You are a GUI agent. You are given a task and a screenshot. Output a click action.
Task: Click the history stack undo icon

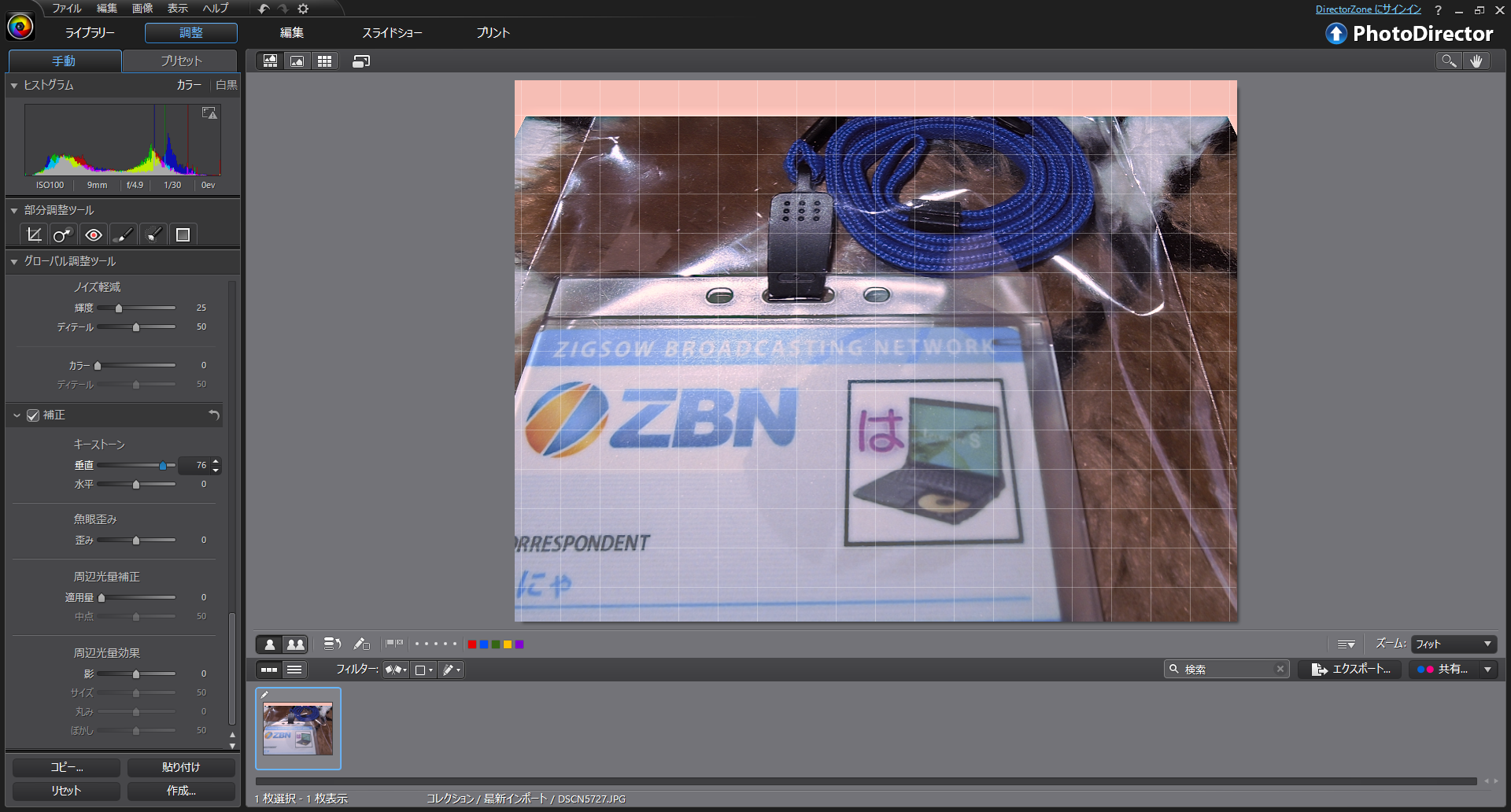click(332, 644)
